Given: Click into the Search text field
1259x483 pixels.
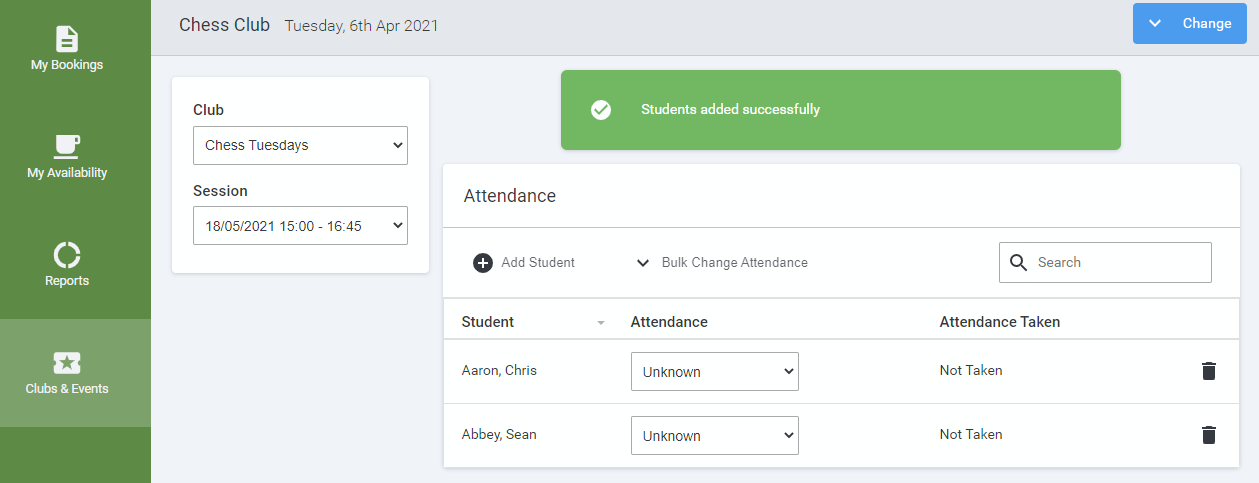Looking at the screenshot, I should click(x=1118, y=263).
